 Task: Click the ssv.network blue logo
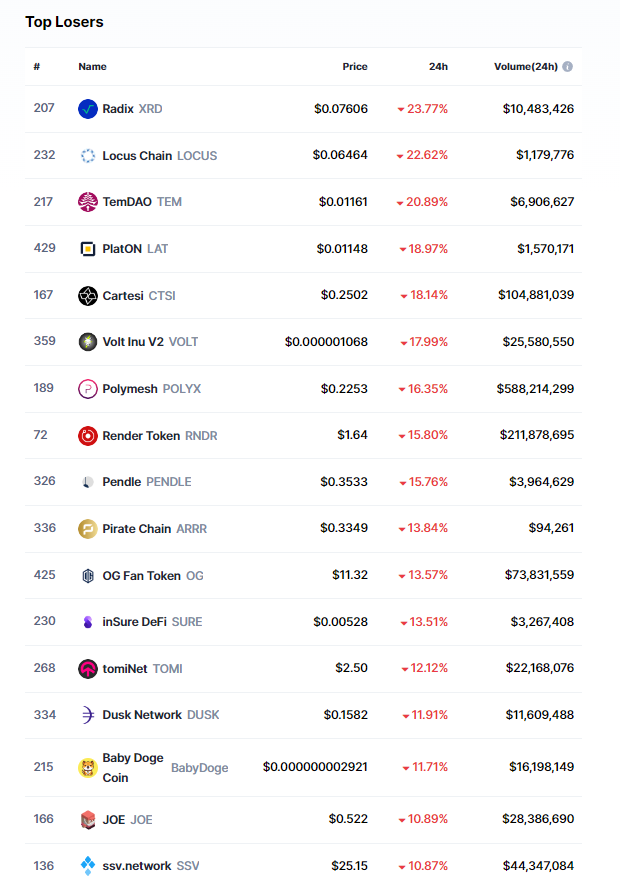coord(88,866)
